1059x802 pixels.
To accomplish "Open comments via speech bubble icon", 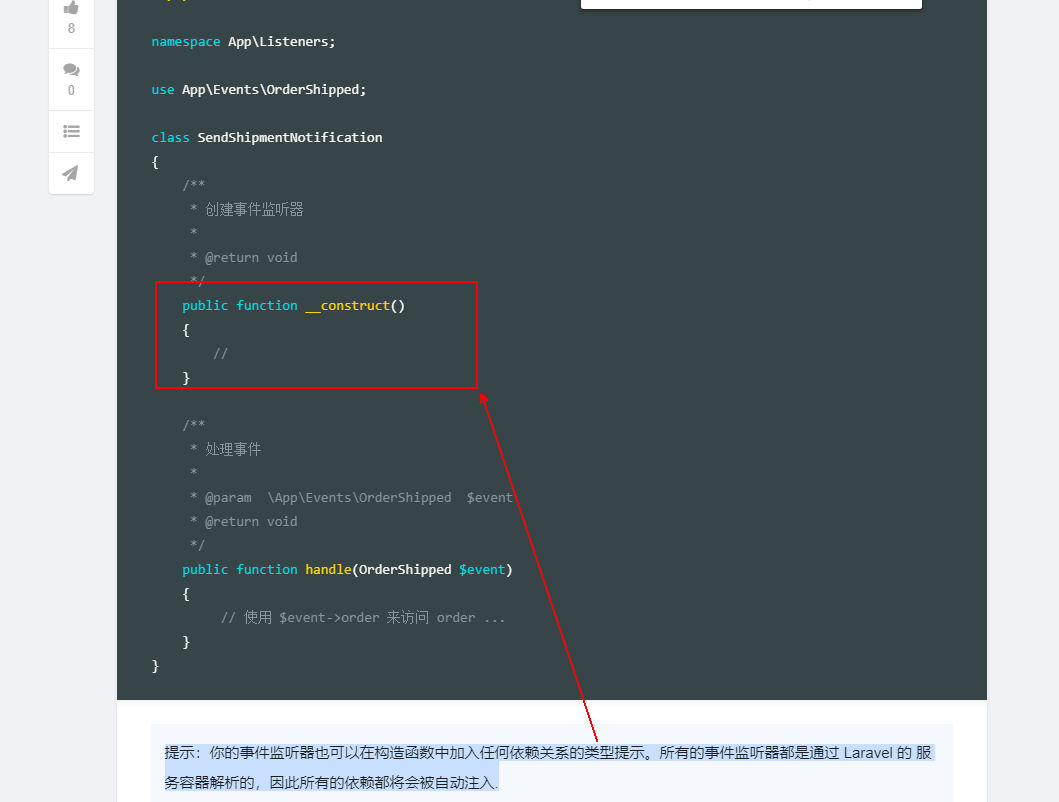I will pyautogui.click(x=71, y=70).
